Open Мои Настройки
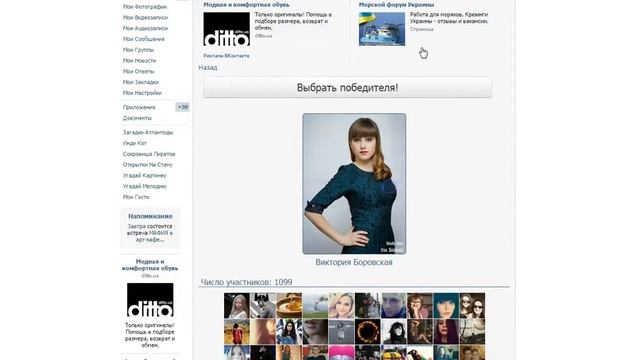Screen dimensions: 640x360 pos(142,93)
